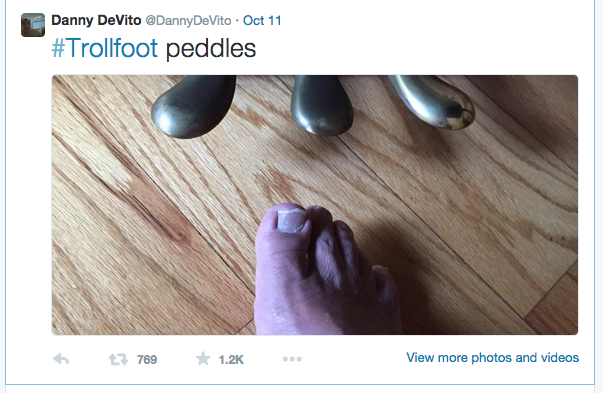The image size is (603, 393).
Task: Click the middle piano pedal in photo
Action: (321, 105)
